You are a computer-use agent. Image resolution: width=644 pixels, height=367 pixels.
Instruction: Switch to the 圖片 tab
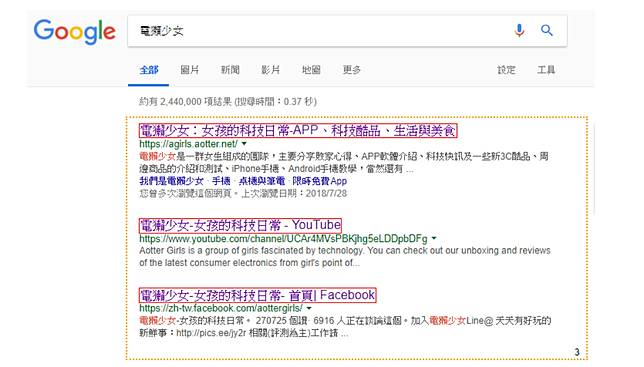tap(189, 70)
